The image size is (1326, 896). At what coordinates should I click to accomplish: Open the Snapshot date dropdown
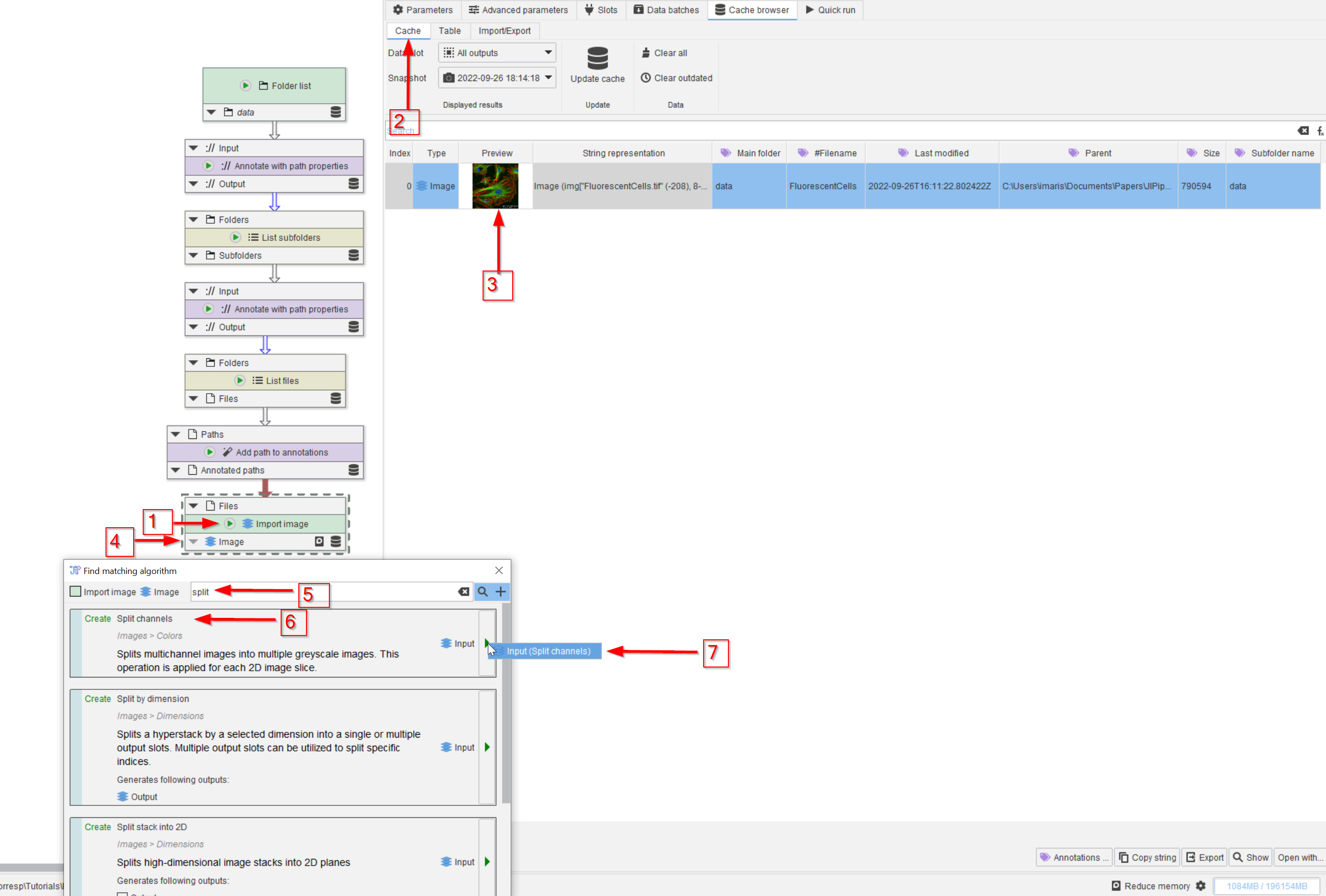click(497, 78)
